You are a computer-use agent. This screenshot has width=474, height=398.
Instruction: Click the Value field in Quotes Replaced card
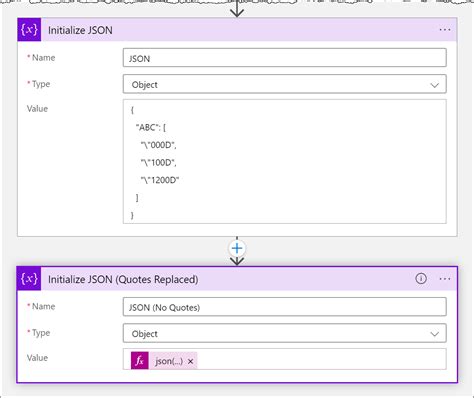pyautogui.click(x=284, y=359)
